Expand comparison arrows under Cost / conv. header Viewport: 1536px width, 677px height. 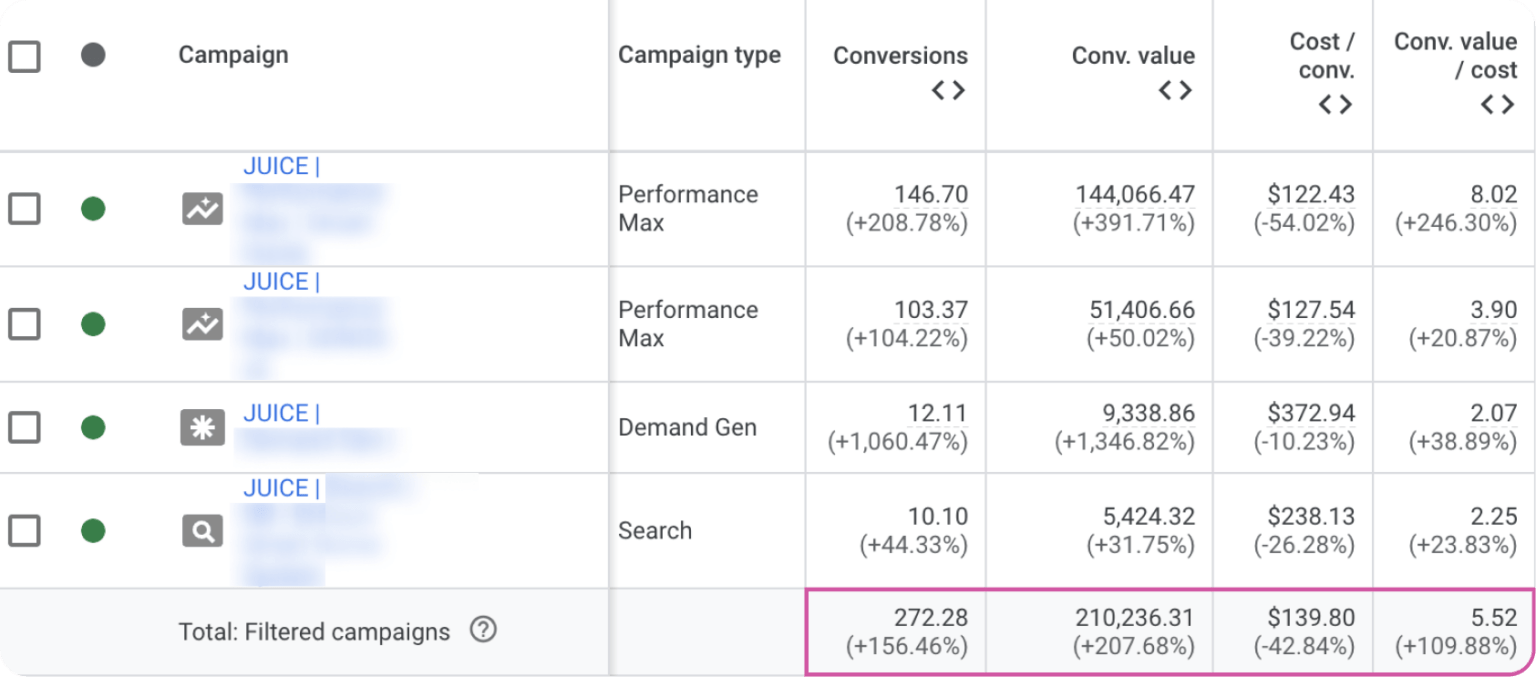pos(1335,104)
